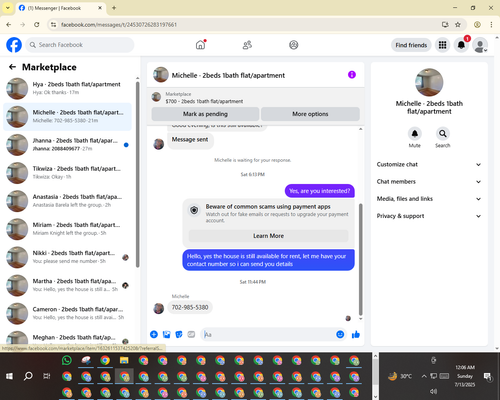The image size is (500, 400).
Task: Expand Media, files and links section
Action: (429, 199)
